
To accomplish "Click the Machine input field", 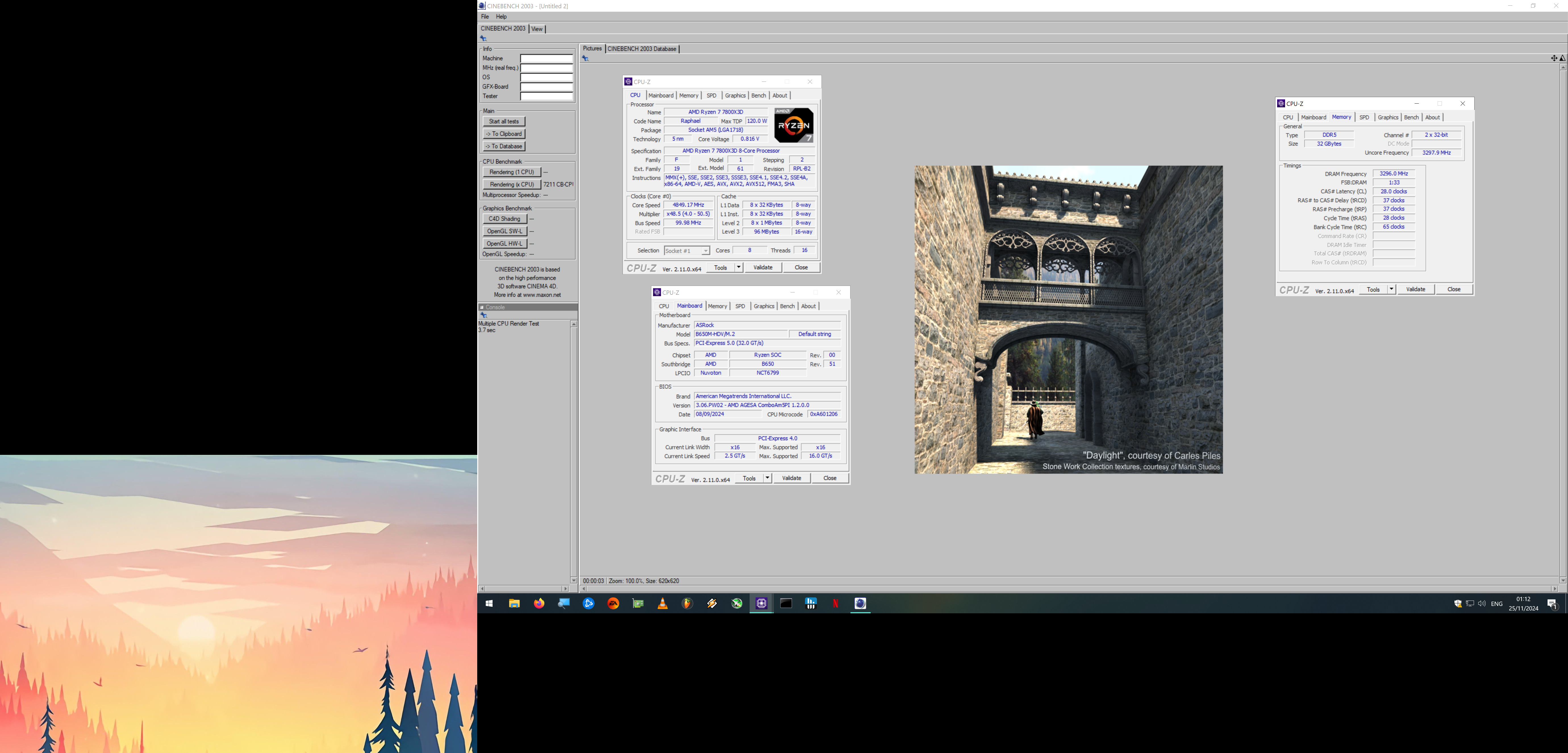I will (547, 58).
